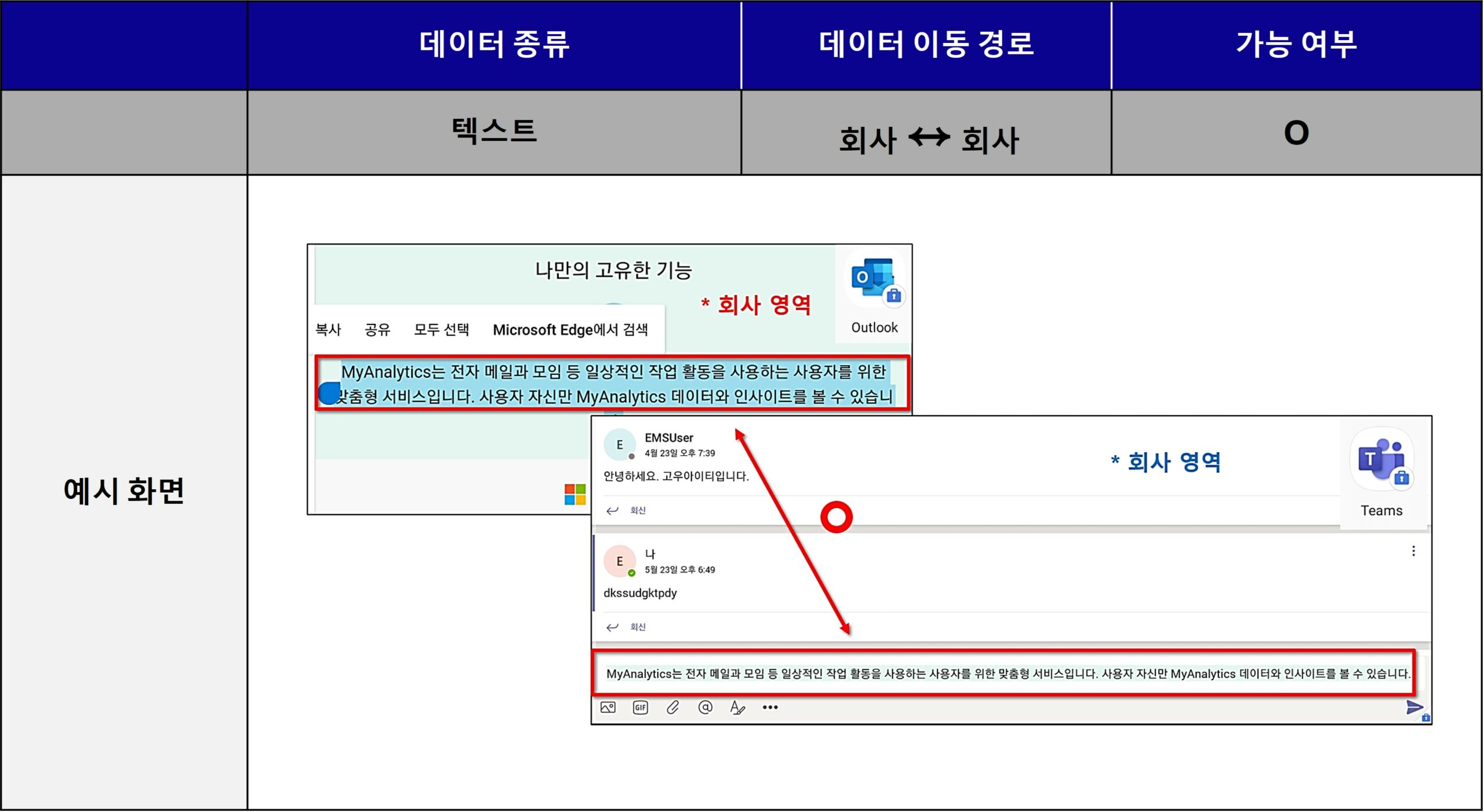This screenshot has width=1484, height=812.
Task: Open vertical three-dot menu on my message
Action: tap(1413, 551)
